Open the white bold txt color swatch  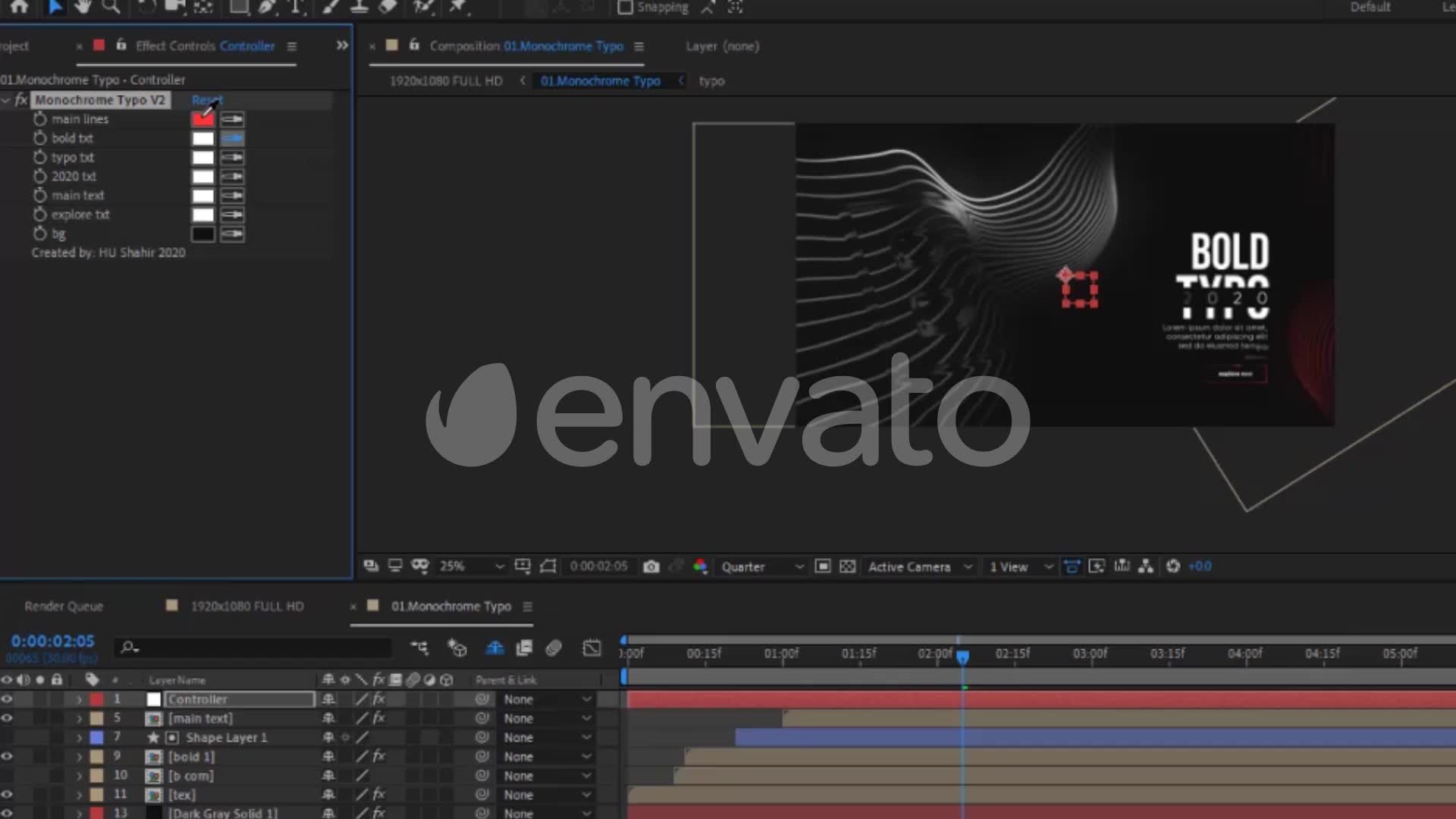202,138
